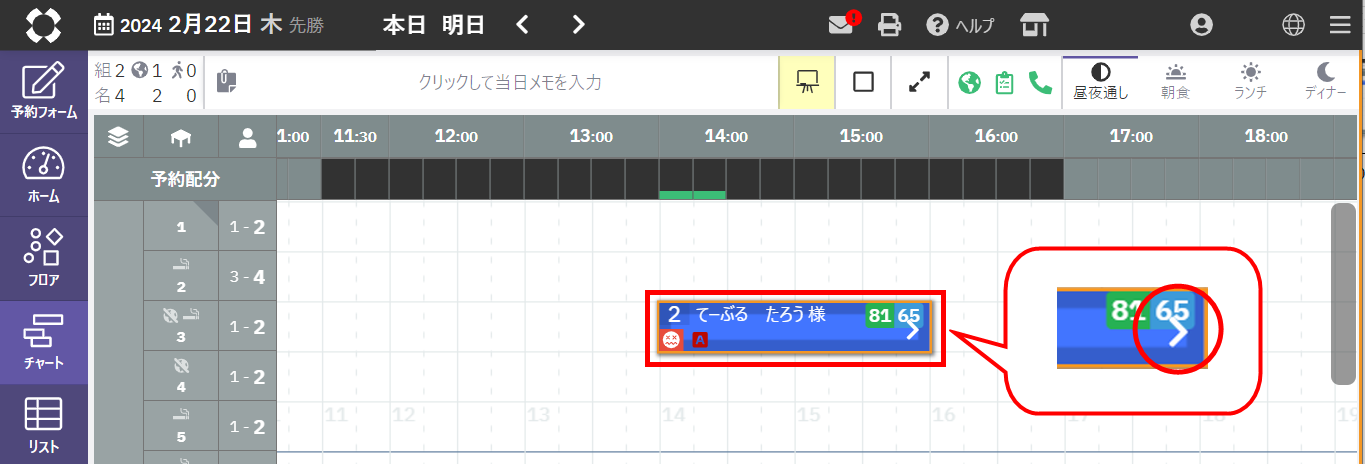The height and width of the screenshot is (464, 1365).
Task: Click the green phone reservation icon
Action: click(1040, 82)
